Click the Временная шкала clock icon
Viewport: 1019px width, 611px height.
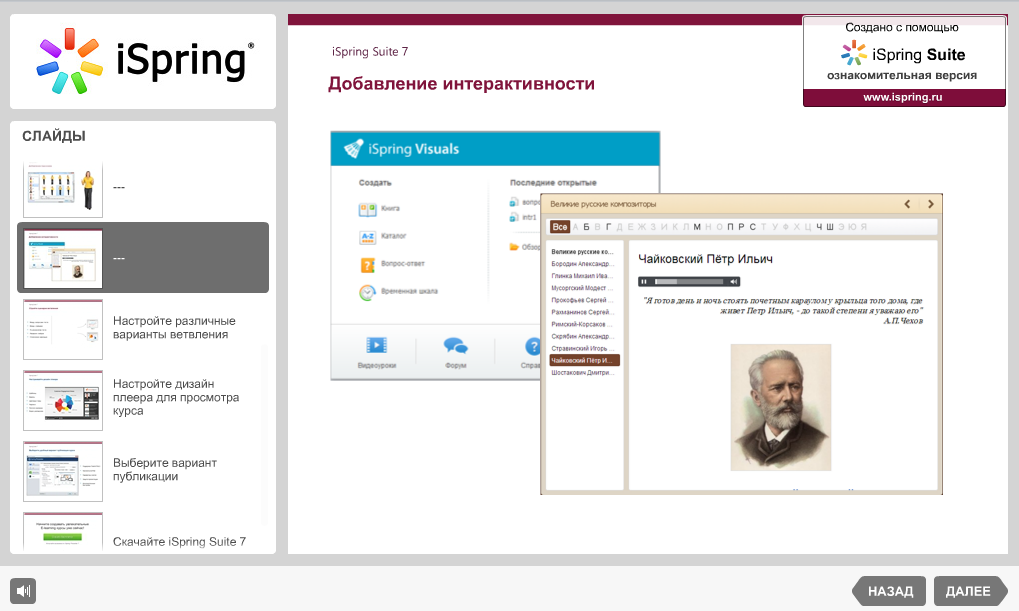[x=367, y=292]
